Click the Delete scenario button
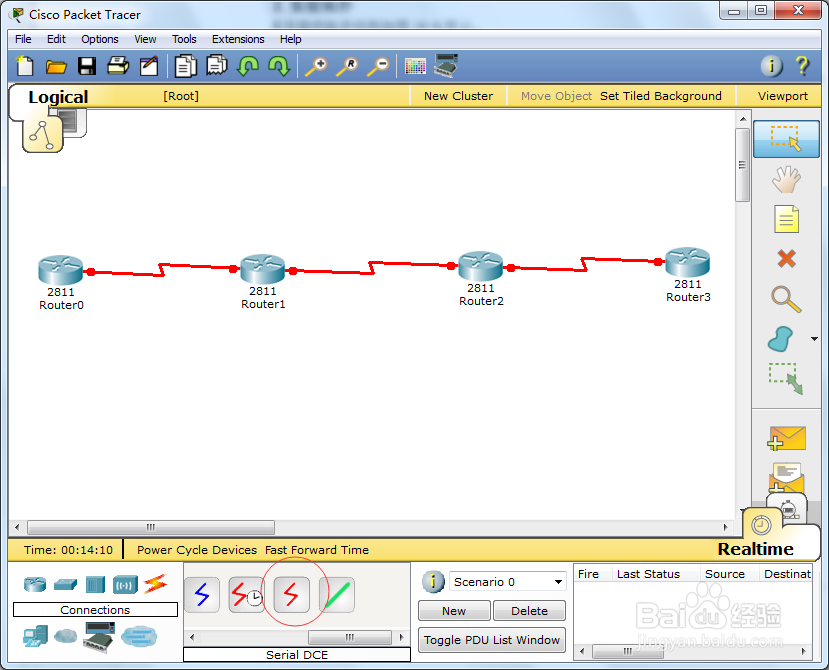The width and height of the screenshot is (829, 670). point(529,611)
